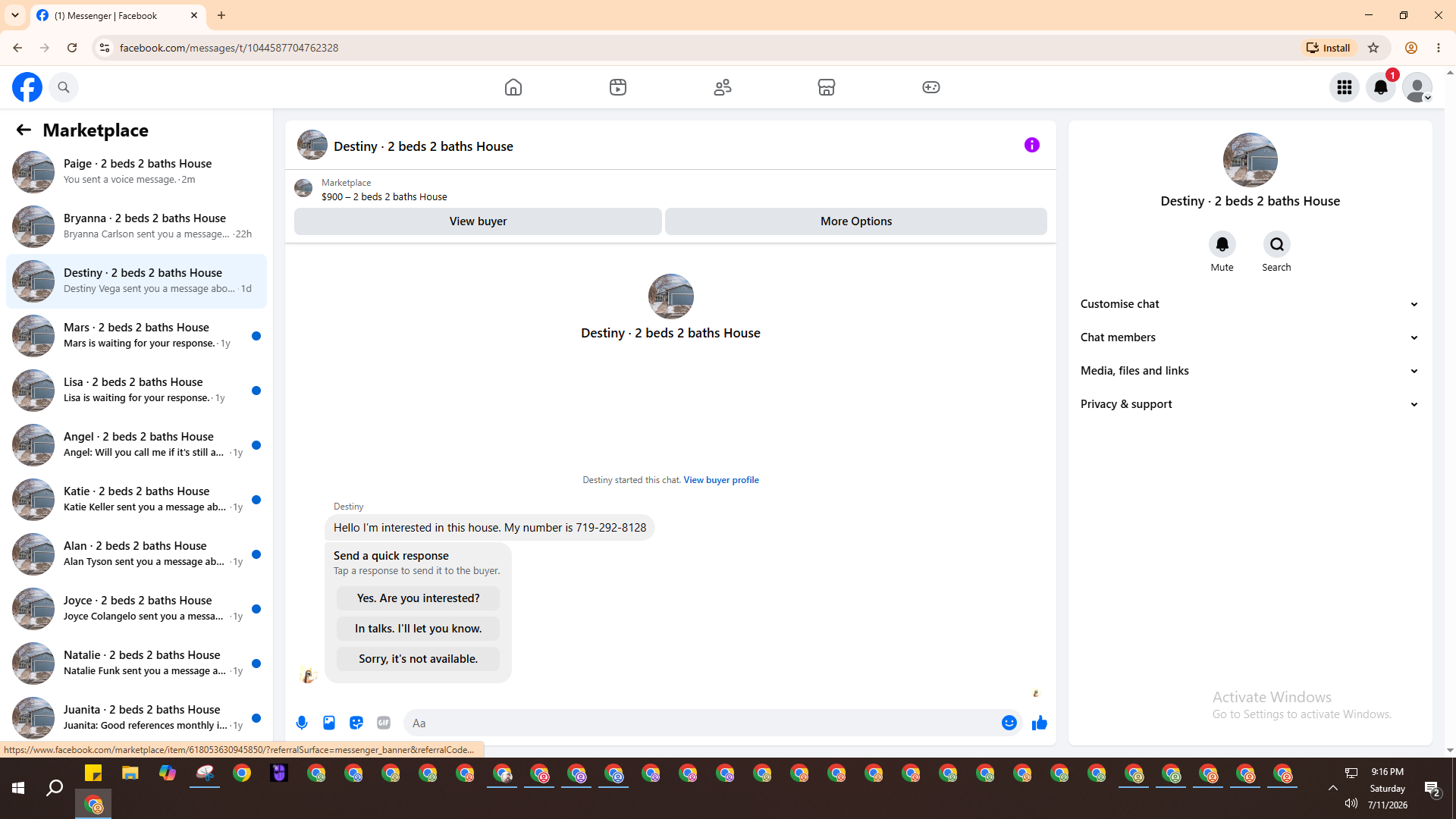Click the browser Install app button
This screenshot has height=819, width=1456.
pos(1328,48)
